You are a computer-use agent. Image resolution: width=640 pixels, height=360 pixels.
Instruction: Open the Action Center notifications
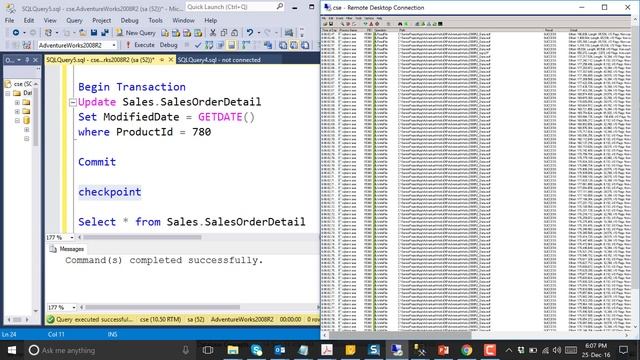coord(623,350)
